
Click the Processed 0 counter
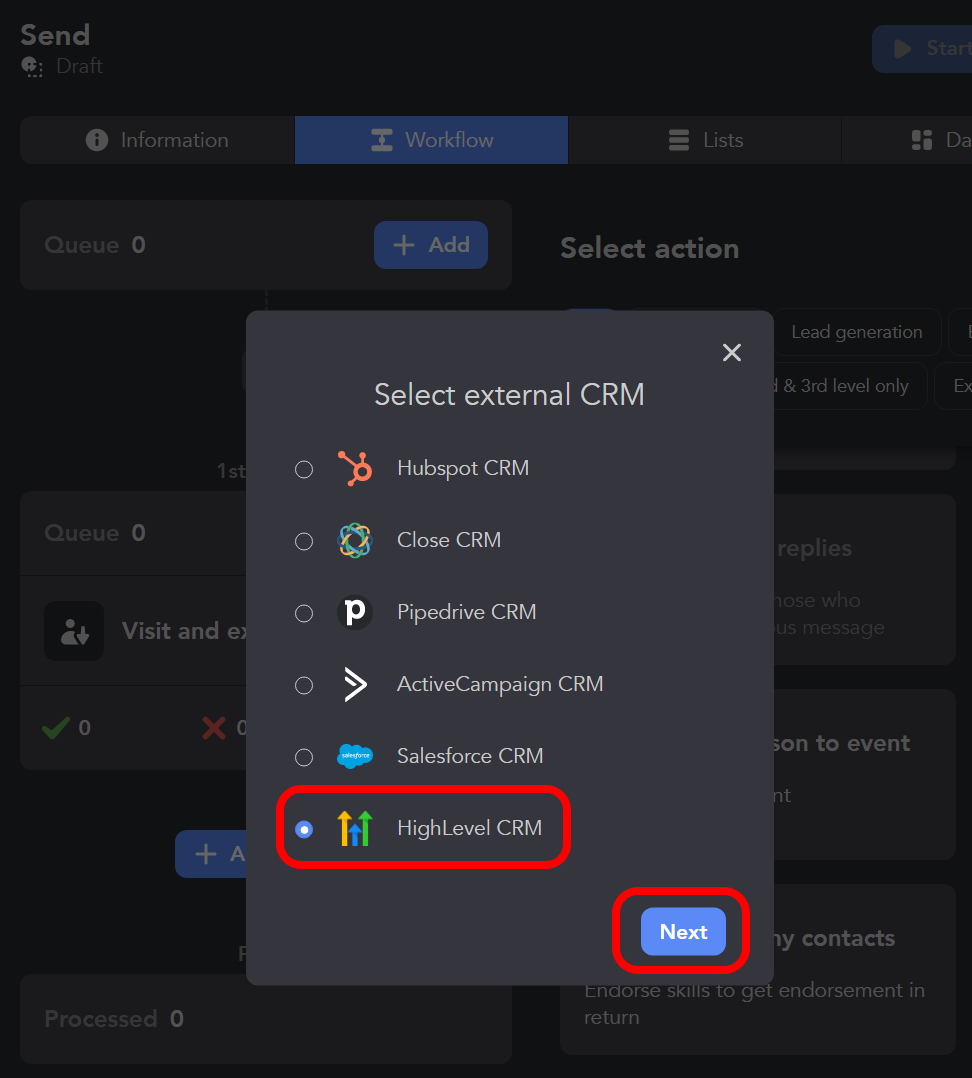[114, 1019]
